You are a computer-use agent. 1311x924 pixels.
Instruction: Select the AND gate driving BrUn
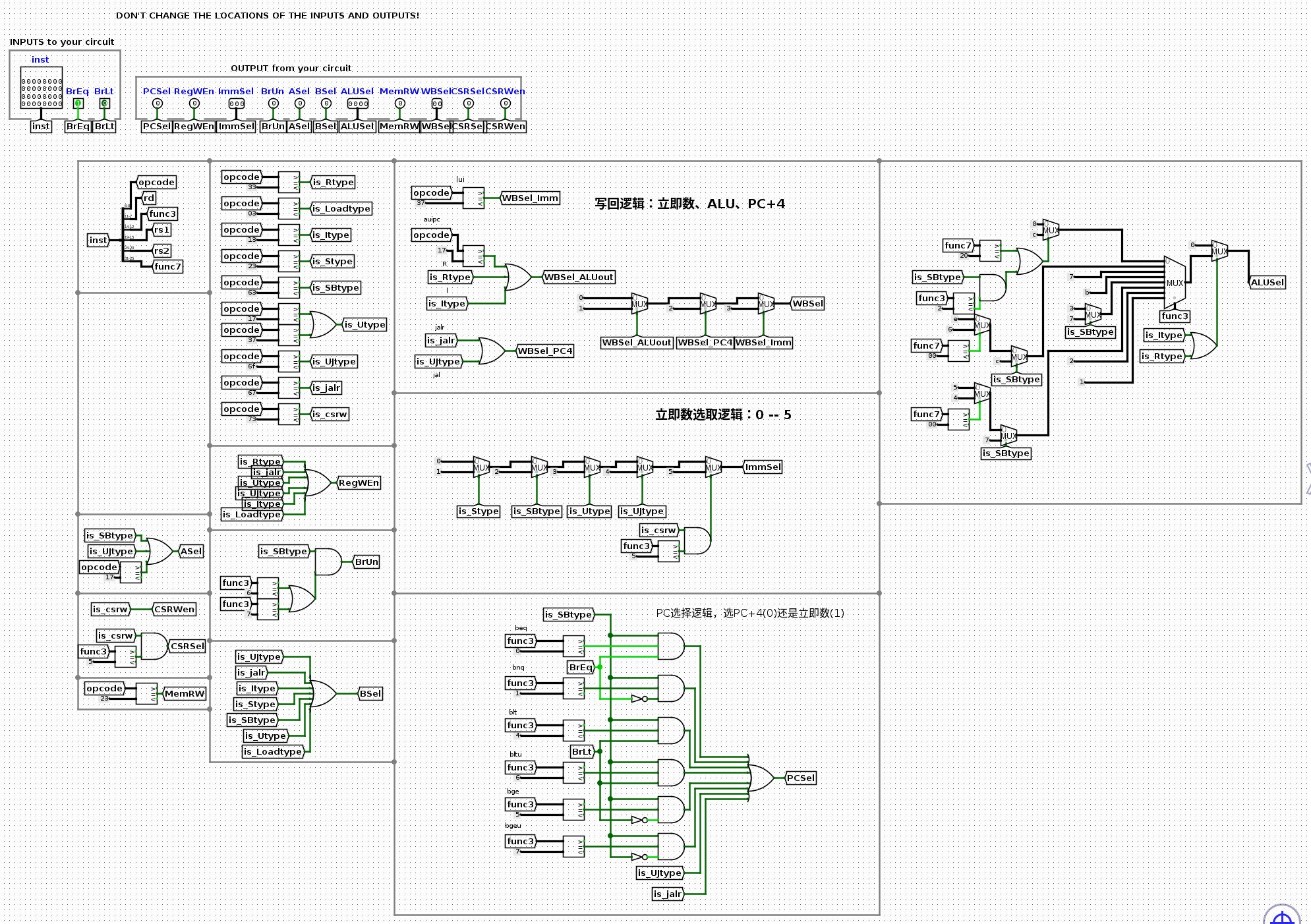tap(328, 562)
